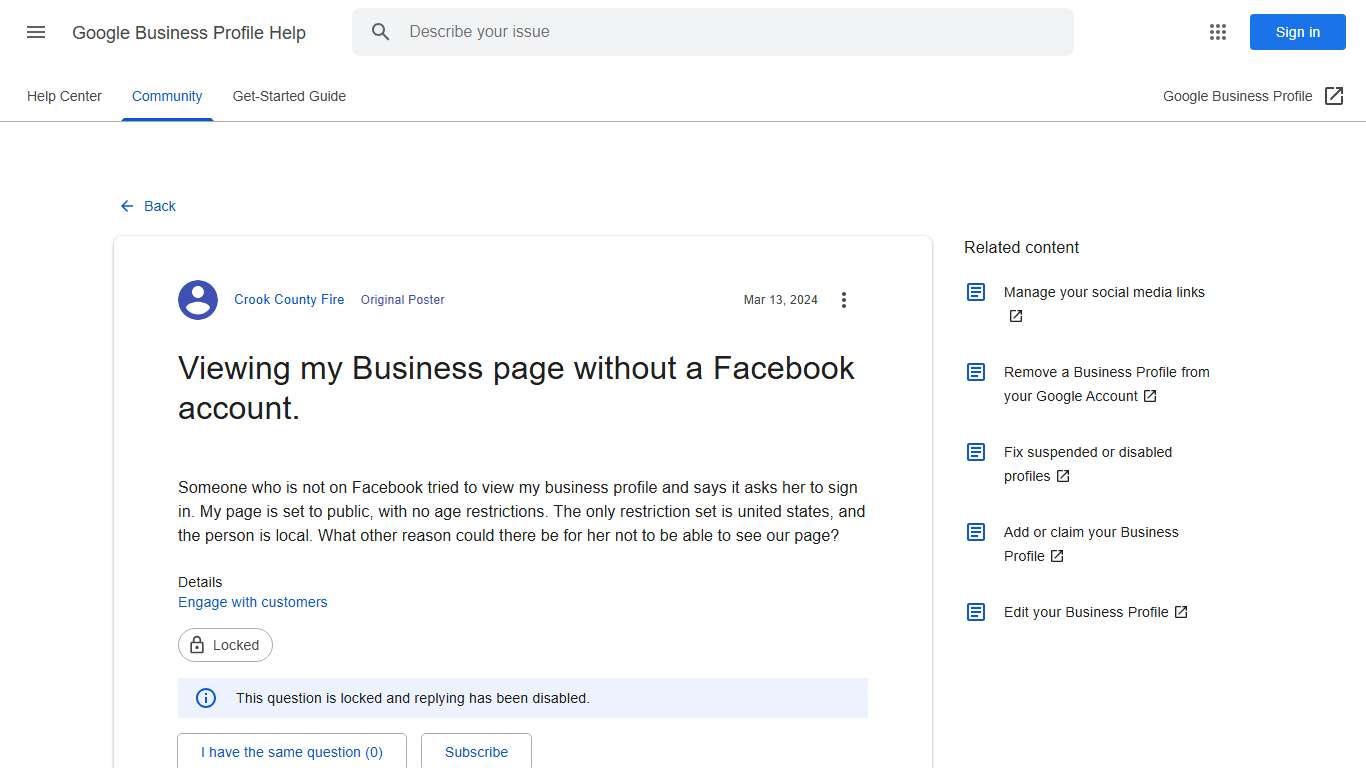Viewport: 1366px width, 768px height.
Task: Open the Get-Started Guide tab
Action: 289,95
